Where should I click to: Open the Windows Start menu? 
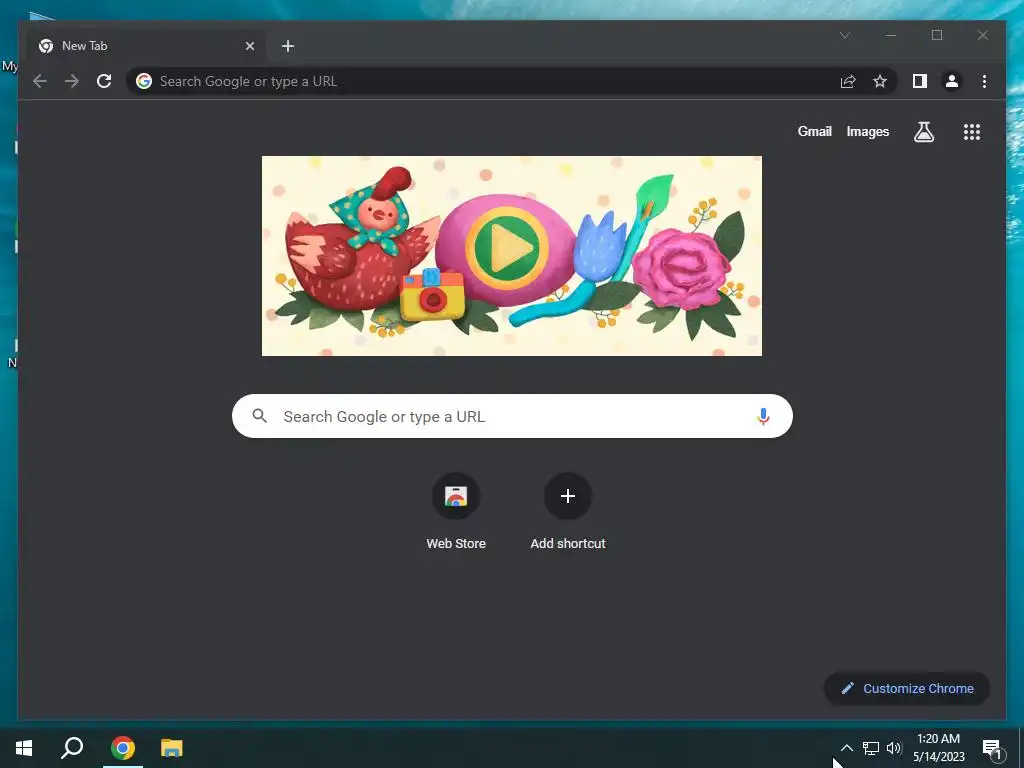[x=24, y=748]
